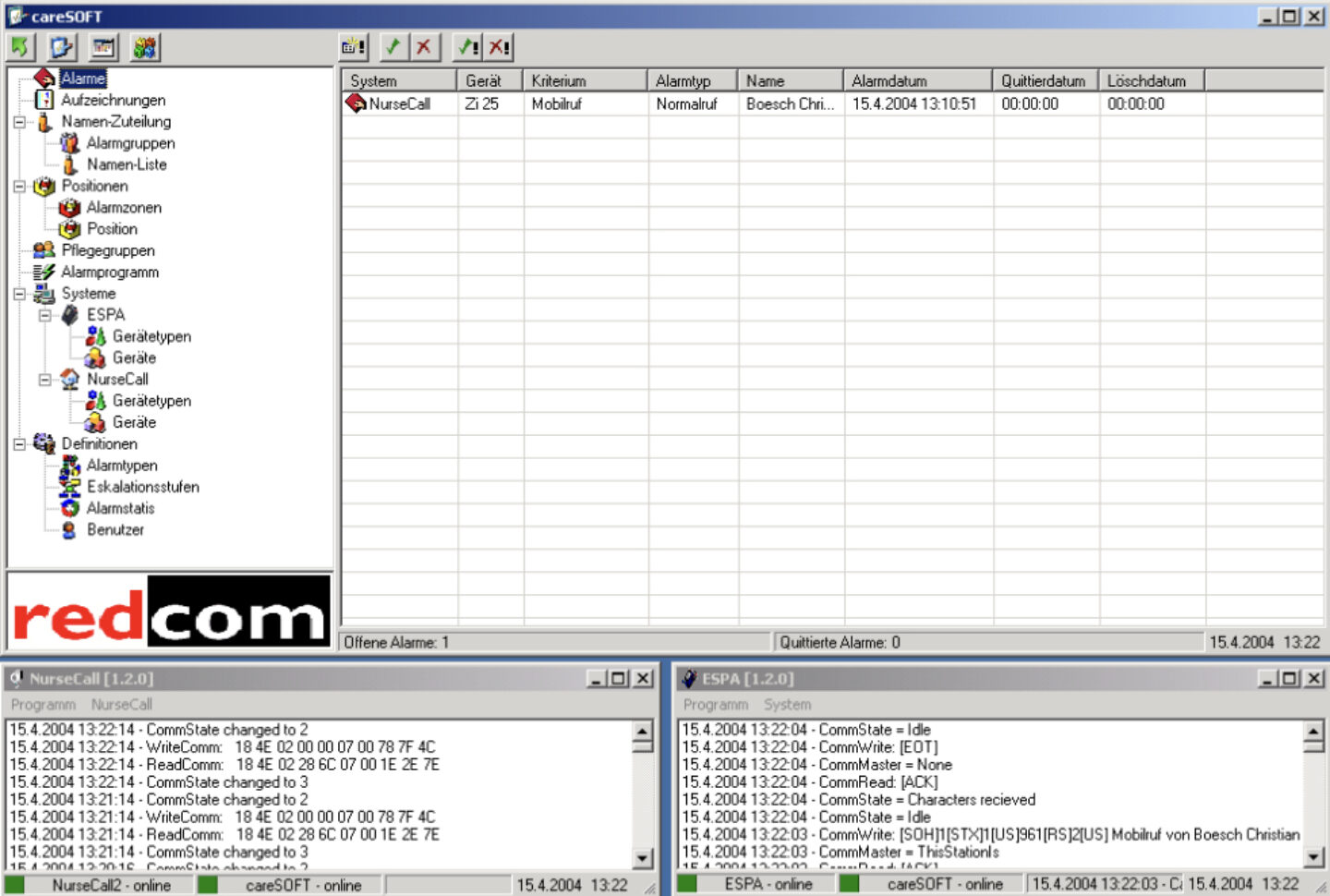Click 'Offene Alarme: 1' status entry

pos(556,642)
